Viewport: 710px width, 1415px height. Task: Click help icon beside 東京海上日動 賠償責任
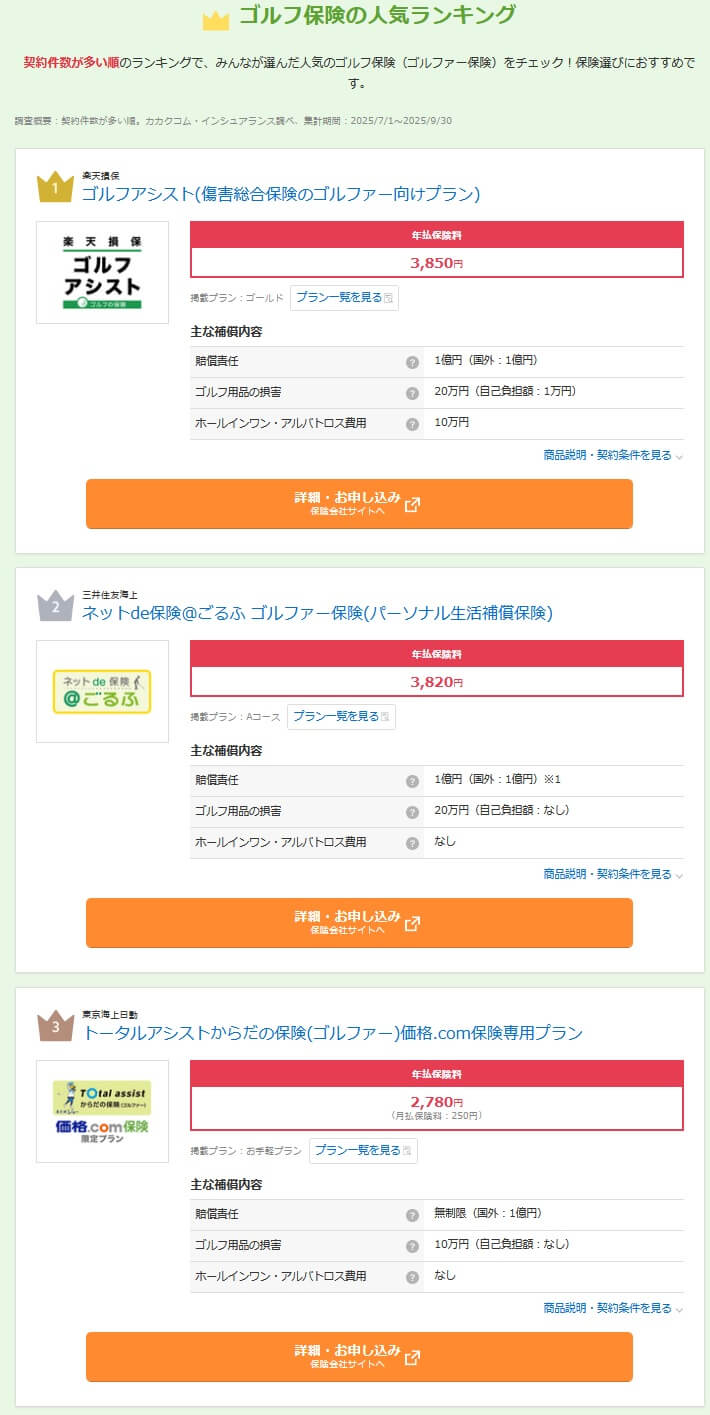pyautogui.click(x=412, y=1215)
